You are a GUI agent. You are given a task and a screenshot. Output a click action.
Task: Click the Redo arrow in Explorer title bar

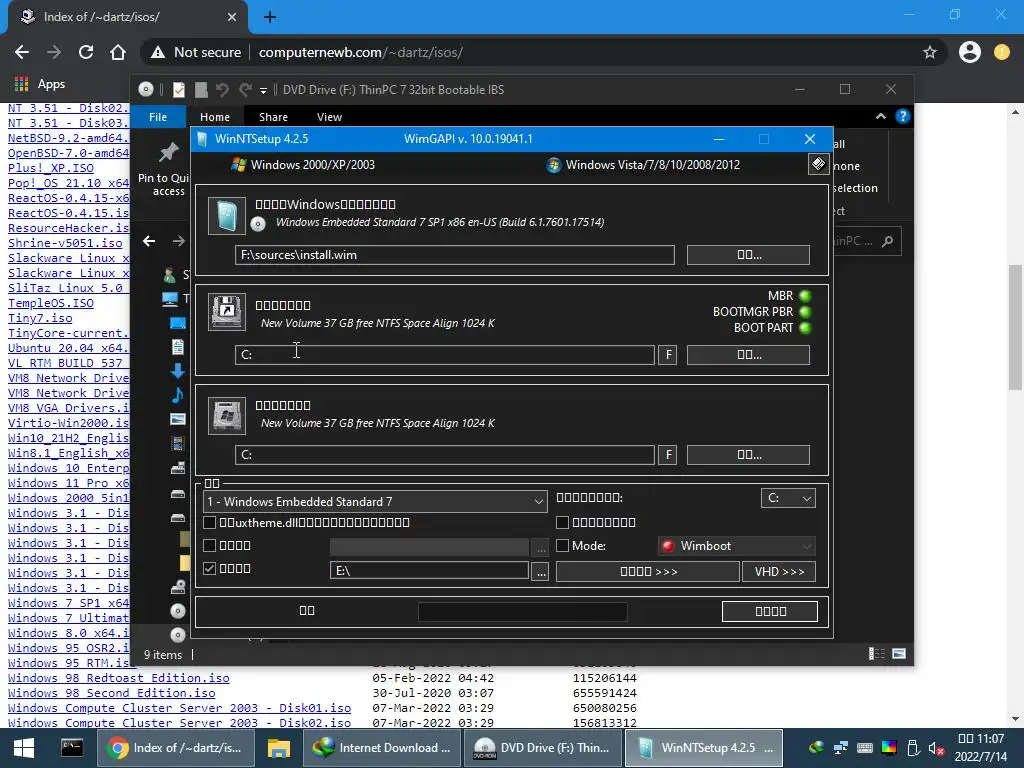245,89
